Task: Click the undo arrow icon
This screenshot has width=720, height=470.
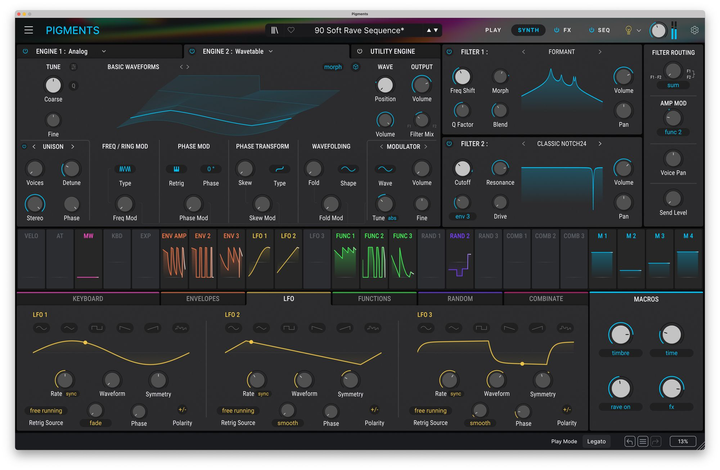Action: [x=630, y=442]
